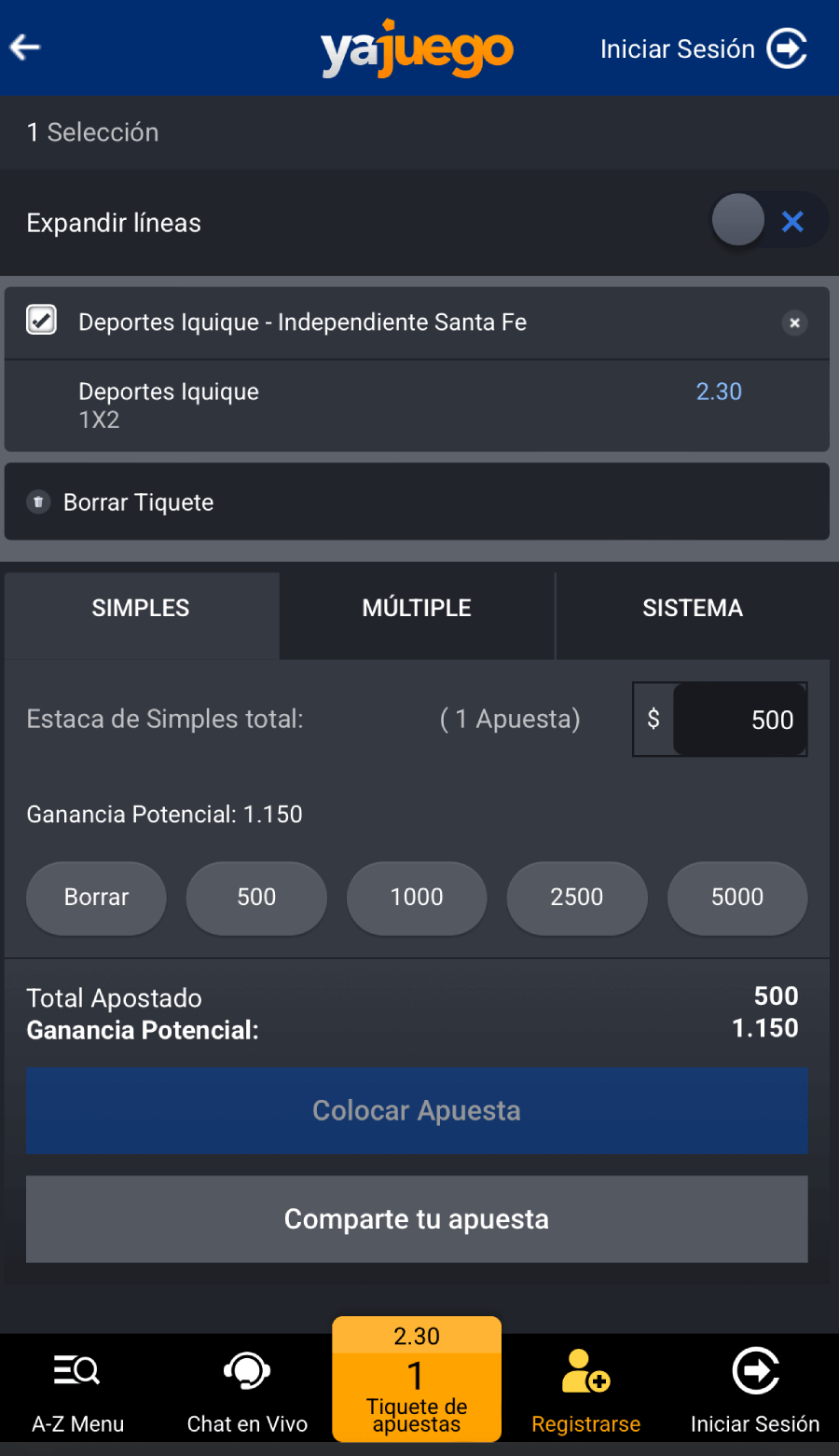The width and height of the screenshot is (839, 1456).
Task: Tap the header login arrow icon
Action: pyautogui.click(x=787, y=48)
